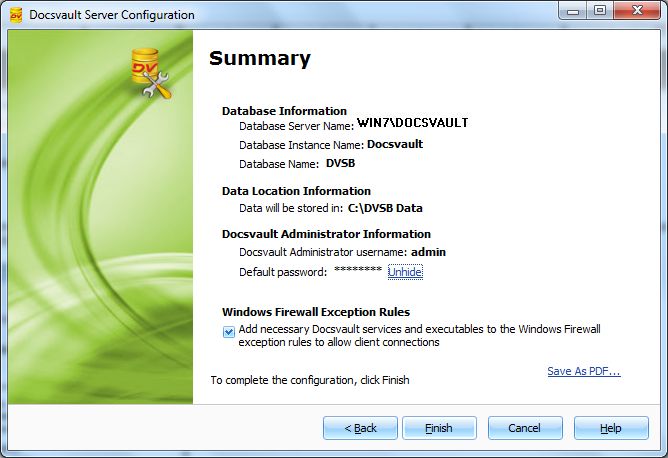Open Help for the configuration wizard
Viewport: 668px width, 458px height.
pyautogui.click(x=611, y=428)
